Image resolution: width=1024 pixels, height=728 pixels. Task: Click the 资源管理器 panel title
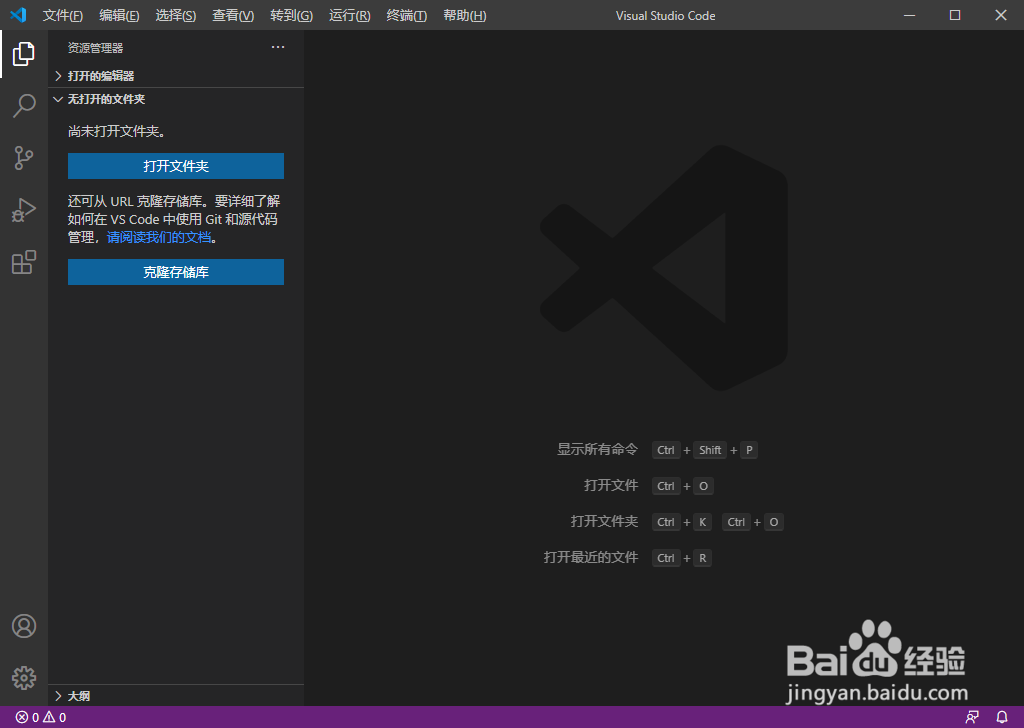pos(95,48)
